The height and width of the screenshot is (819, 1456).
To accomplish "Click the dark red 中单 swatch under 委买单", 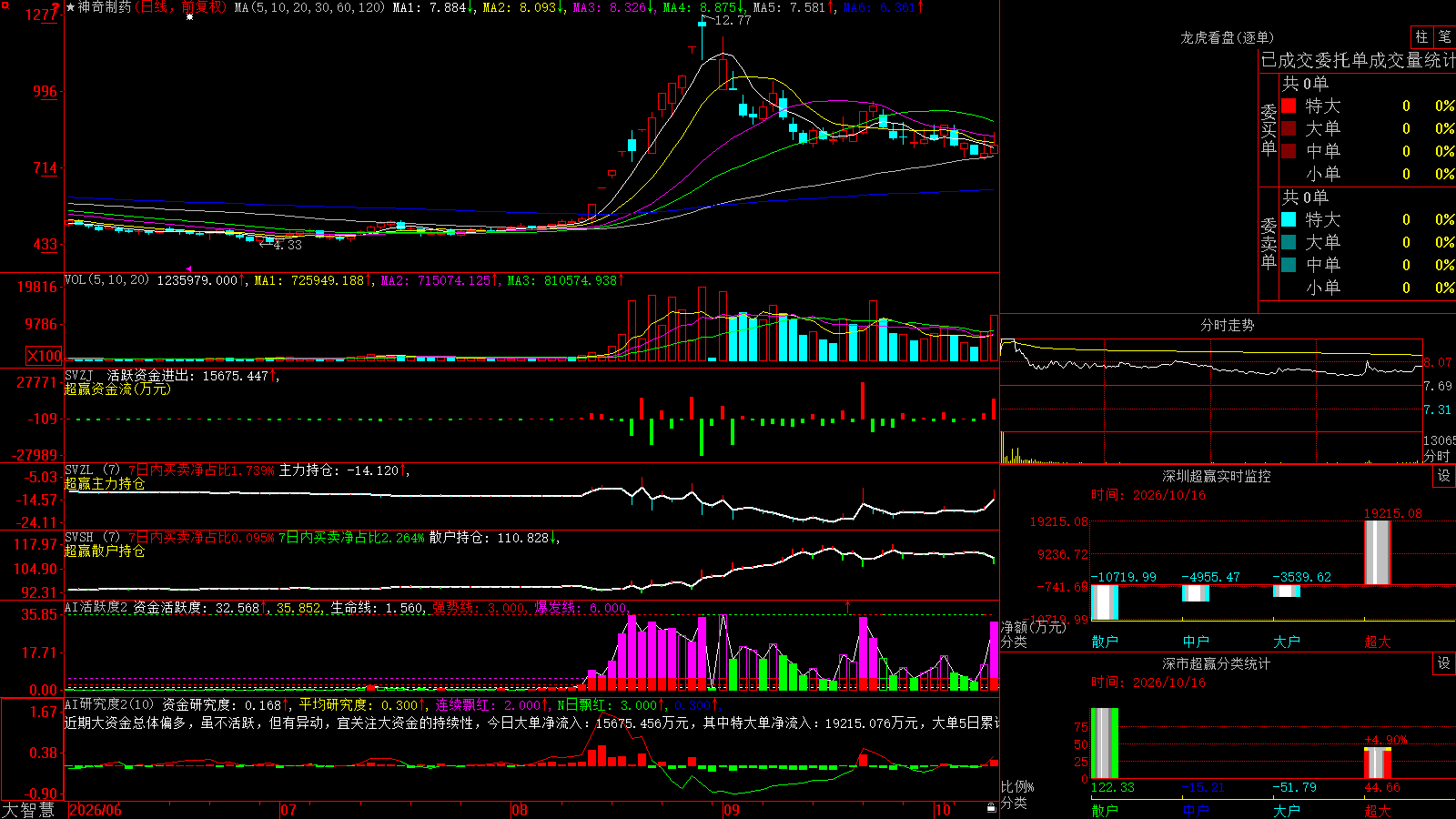I will coord(1289,151).
